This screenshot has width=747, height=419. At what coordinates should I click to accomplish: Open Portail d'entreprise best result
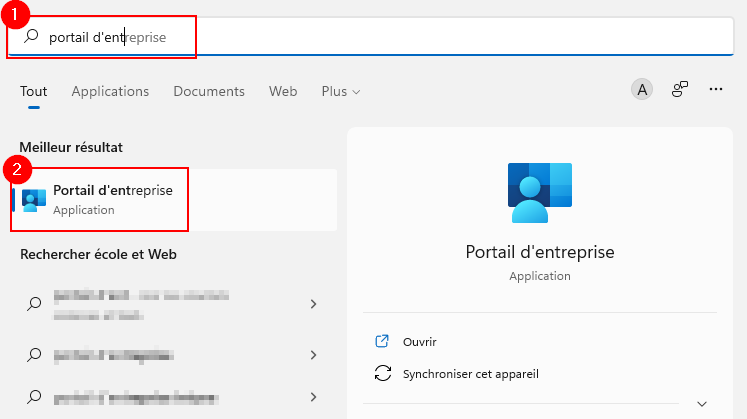click(x=174, y=200)
